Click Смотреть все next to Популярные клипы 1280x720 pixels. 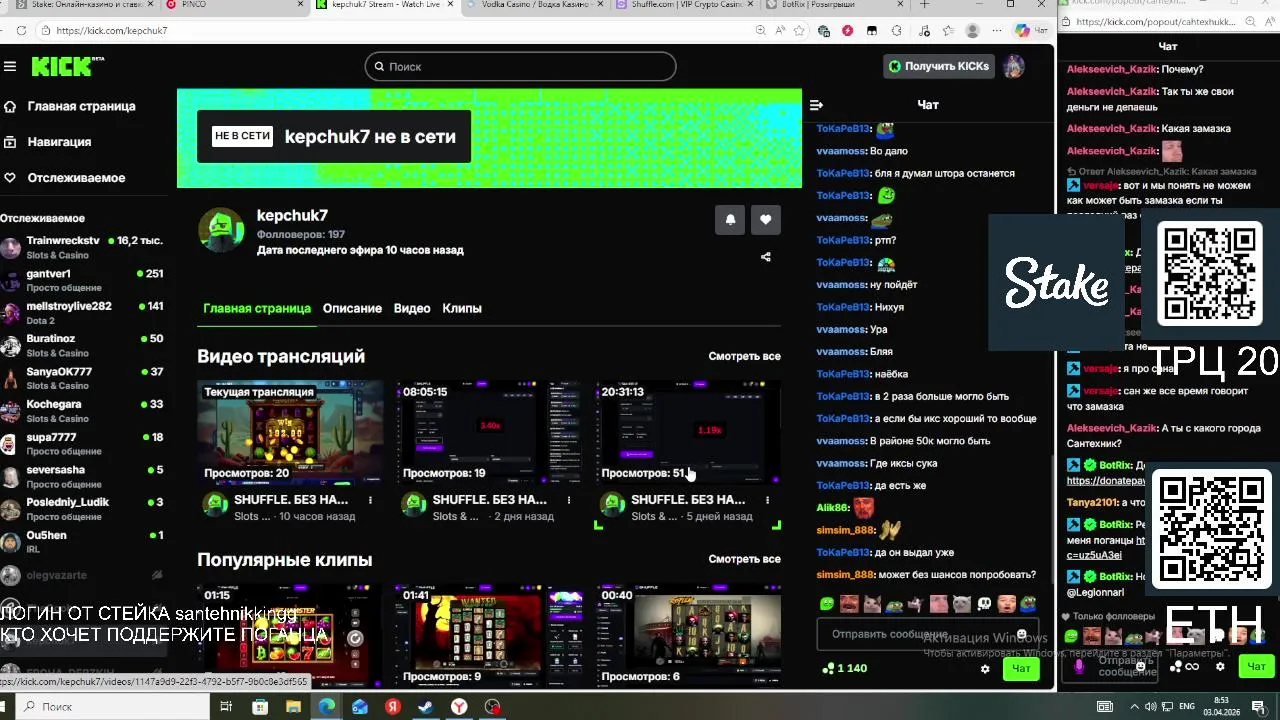pyautogui.click(x=745, y=560)
